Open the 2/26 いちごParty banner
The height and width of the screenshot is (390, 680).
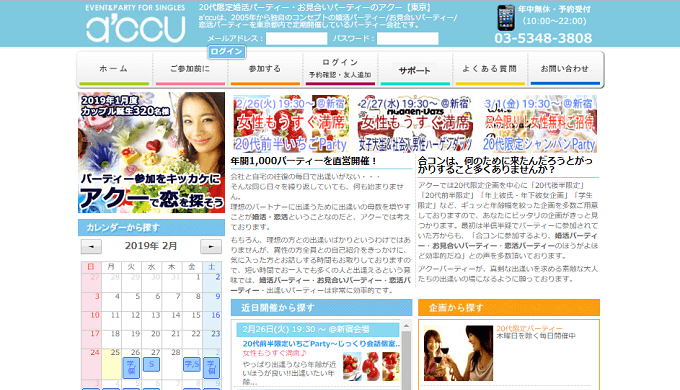[x=291, y=124]
